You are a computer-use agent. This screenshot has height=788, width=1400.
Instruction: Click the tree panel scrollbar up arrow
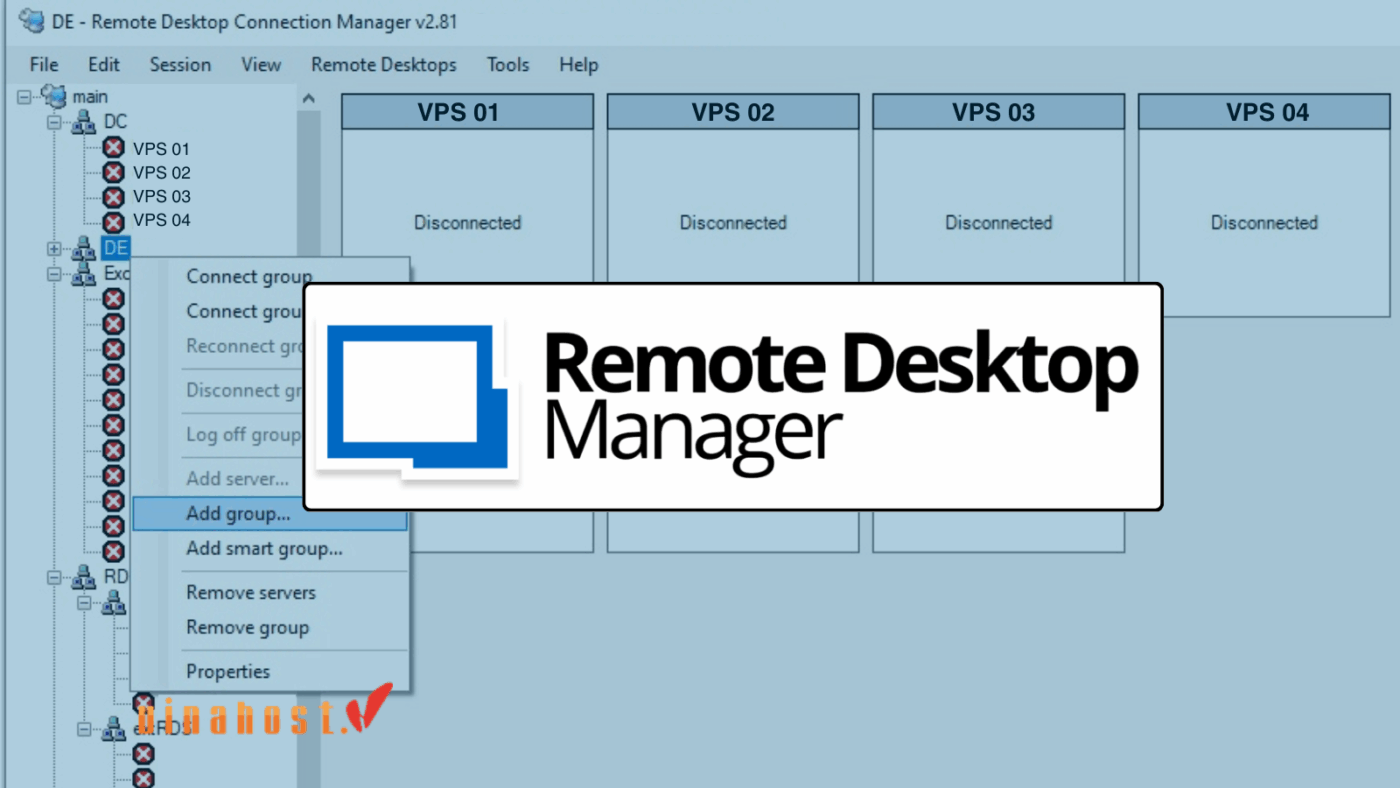point(308,96)
